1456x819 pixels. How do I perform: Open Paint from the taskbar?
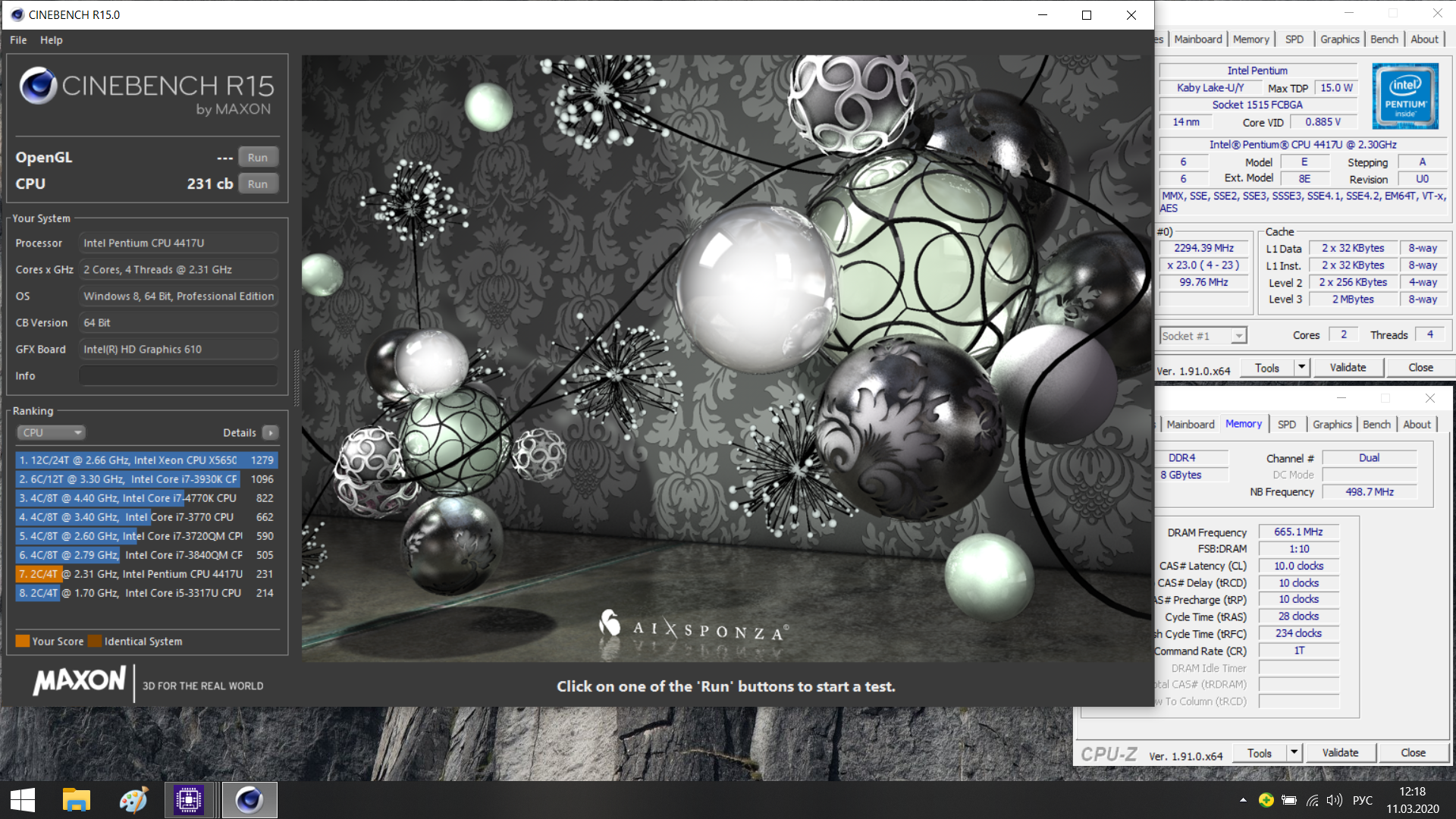pyautogui.click(x=133, y=800)
